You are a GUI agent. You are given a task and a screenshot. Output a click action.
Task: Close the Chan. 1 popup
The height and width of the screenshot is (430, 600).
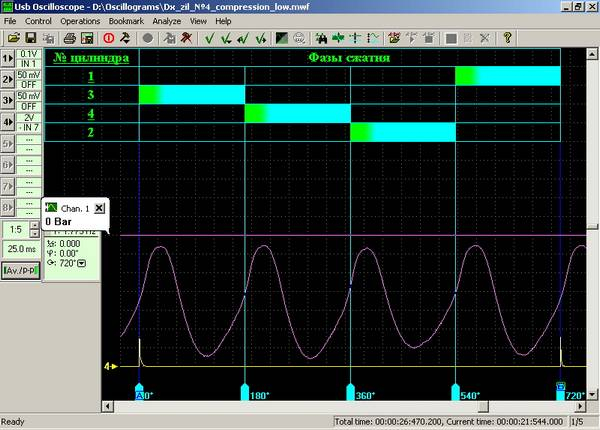click(x=99, y=207)
